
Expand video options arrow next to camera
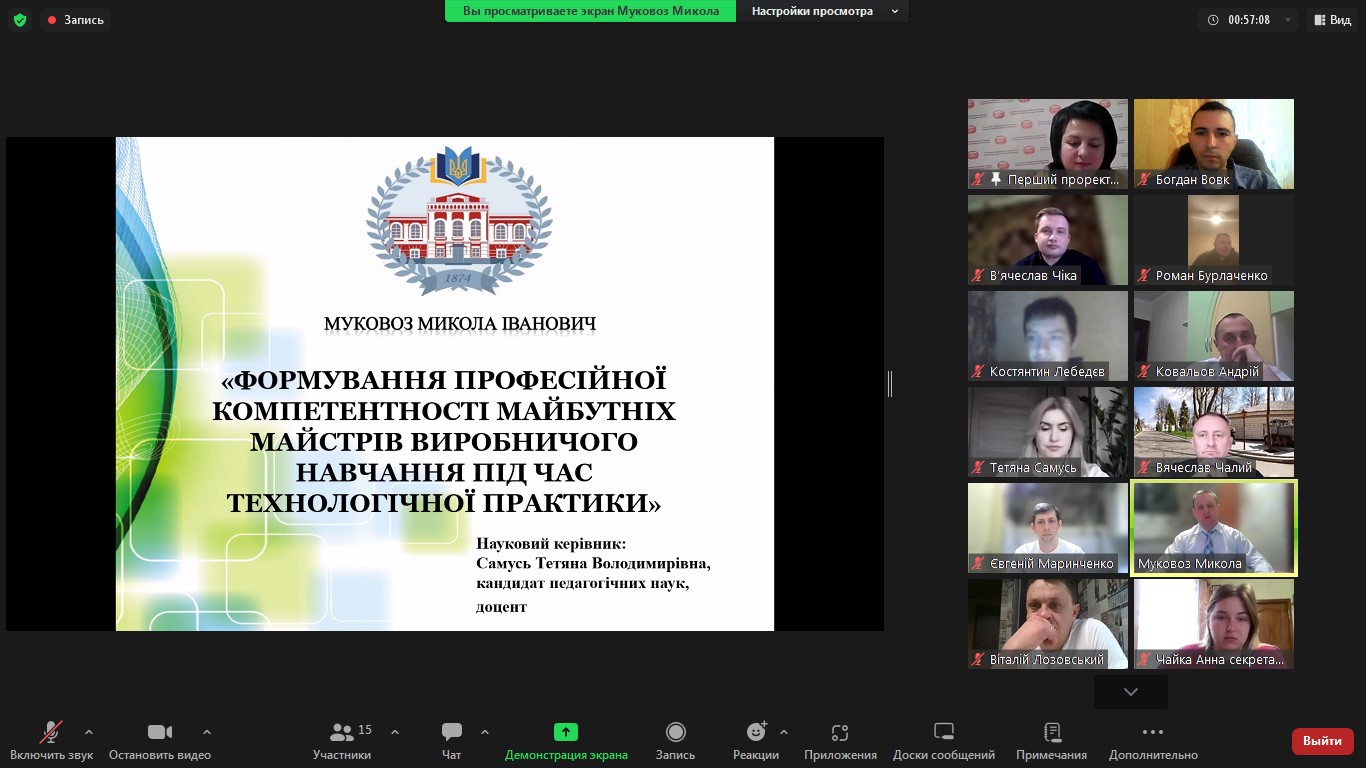coord(207,732)
